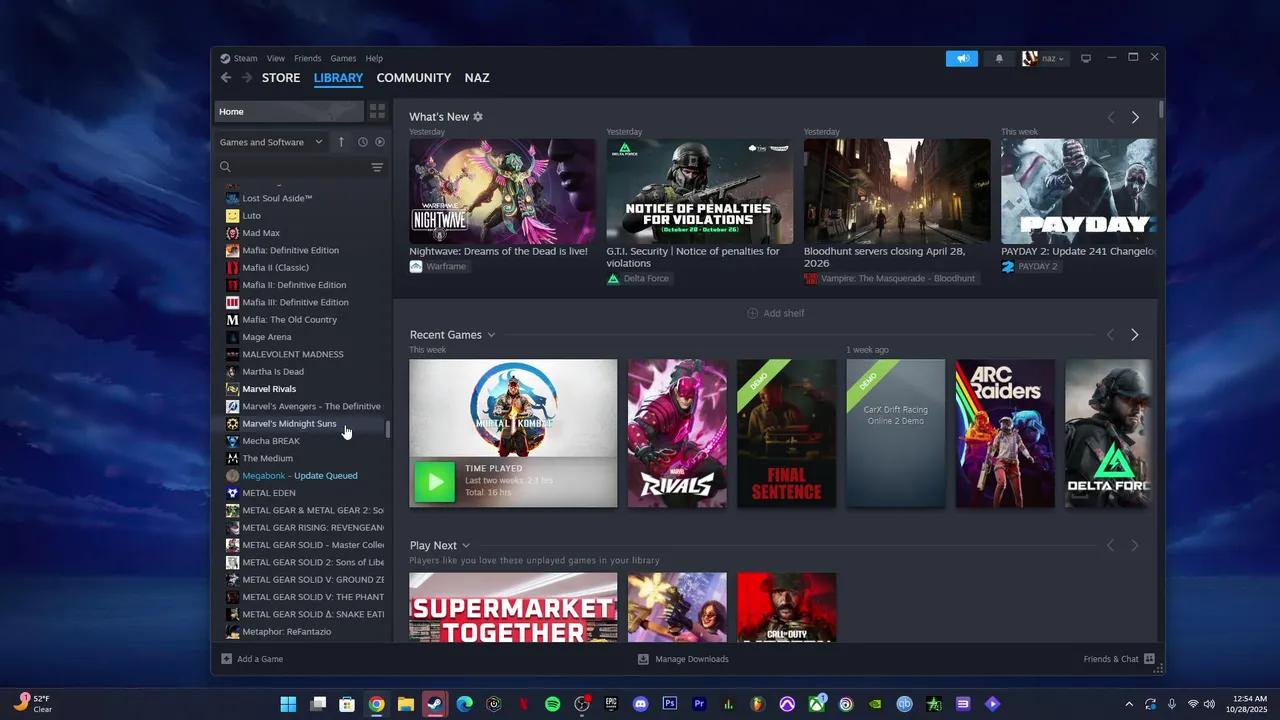Open Chrome from the taskbar
Viewport: 1280px width, 720px height.
point(376,704)
